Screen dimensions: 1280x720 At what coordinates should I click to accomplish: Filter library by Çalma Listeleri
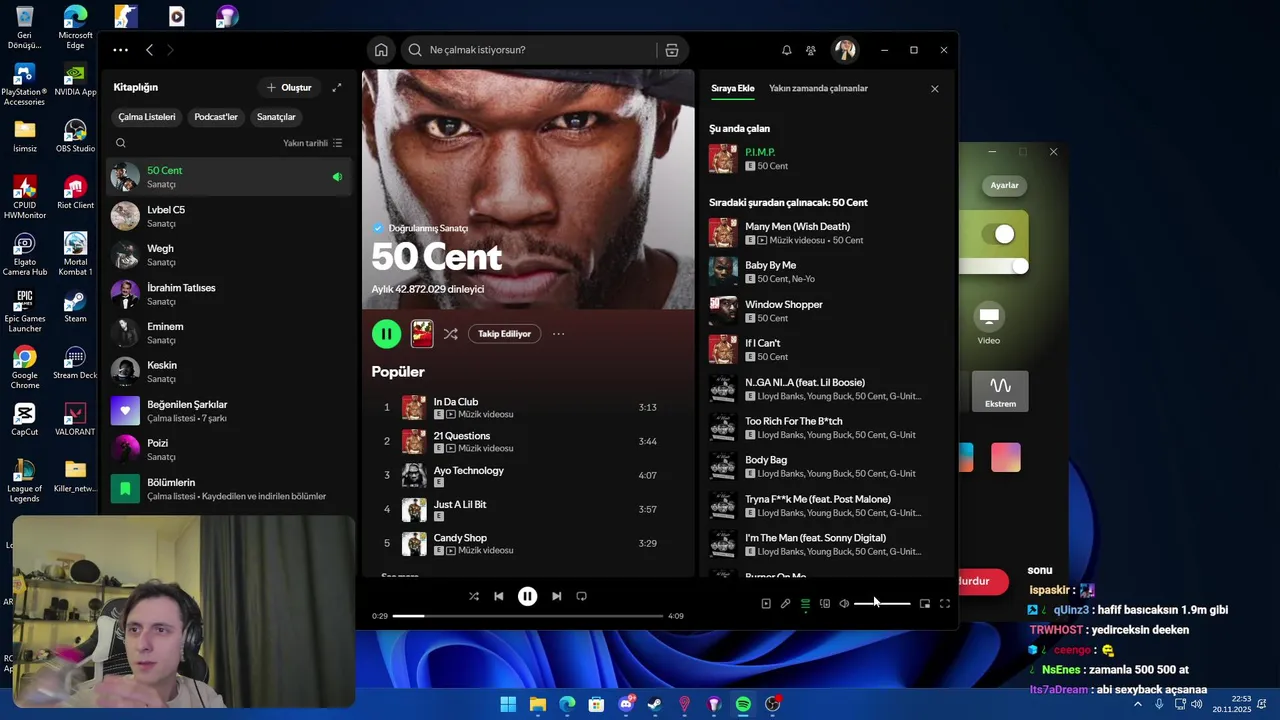(147, 117)
